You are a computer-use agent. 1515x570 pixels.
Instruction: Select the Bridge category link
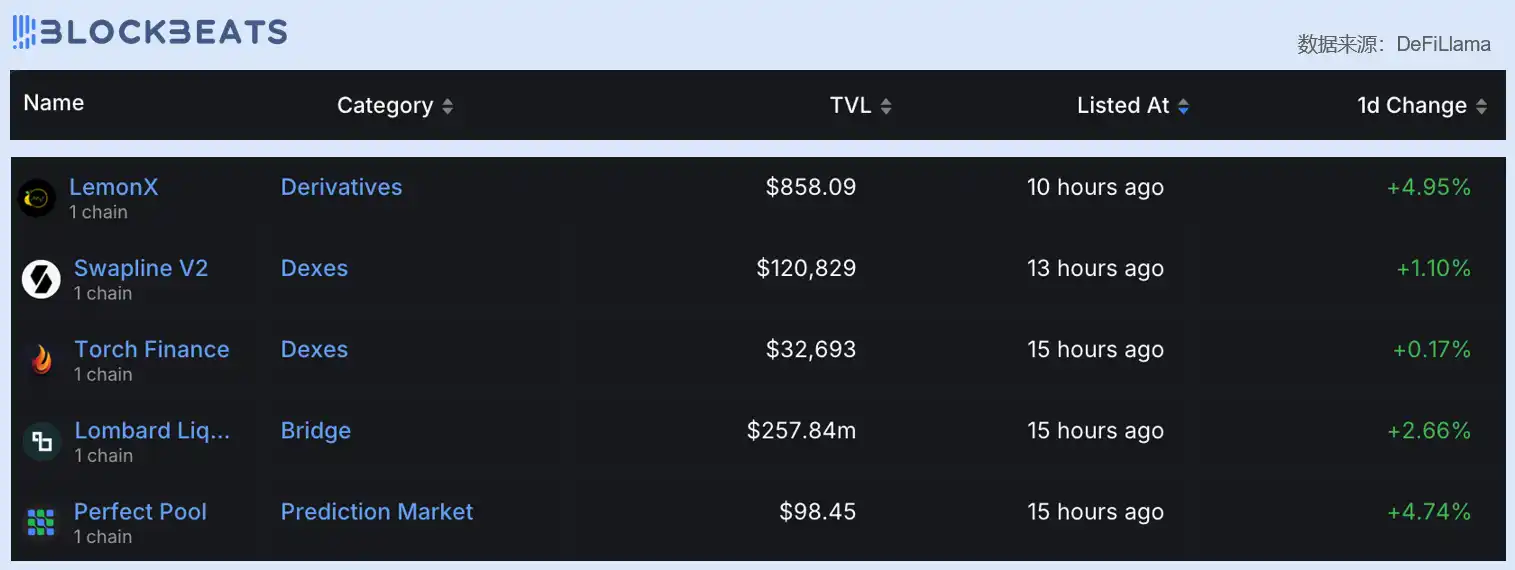tap(315, 430)
